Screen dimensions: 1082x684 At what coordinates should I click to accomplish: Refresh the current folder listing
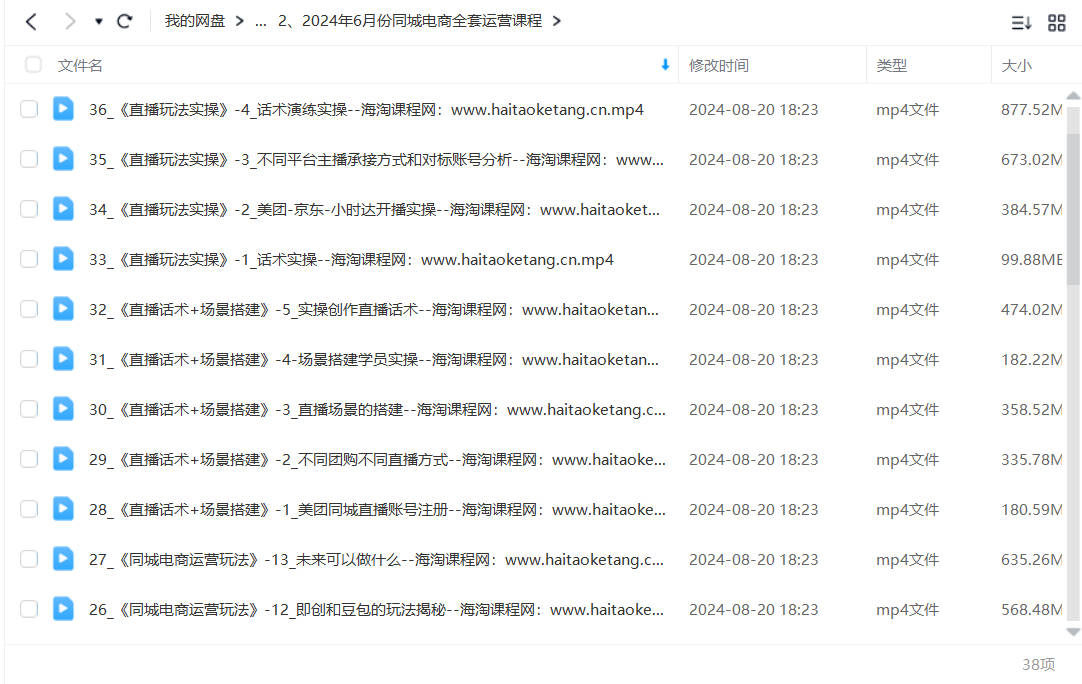pyautogui.click(x=125, y=21)
